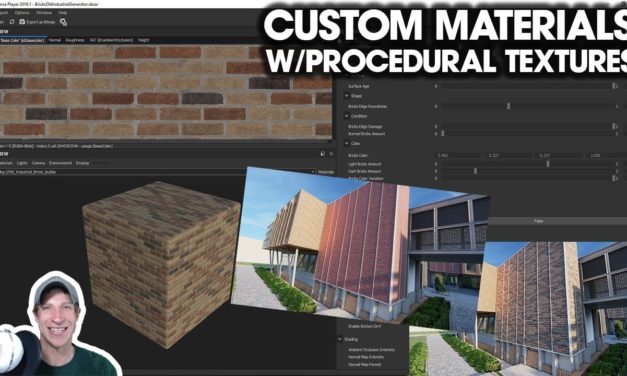The image size is (627, 376).
Task: Open the 3D view Lights menu
Action: (22, 163)
